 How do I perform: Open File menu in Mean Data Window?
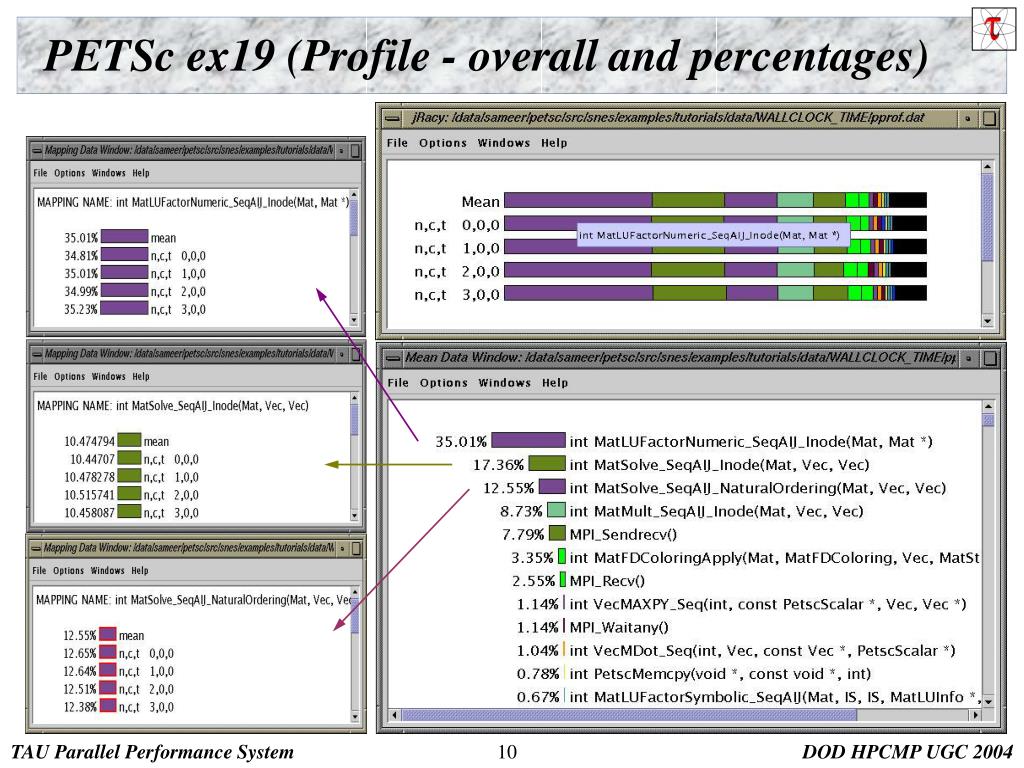click(398, 383)
